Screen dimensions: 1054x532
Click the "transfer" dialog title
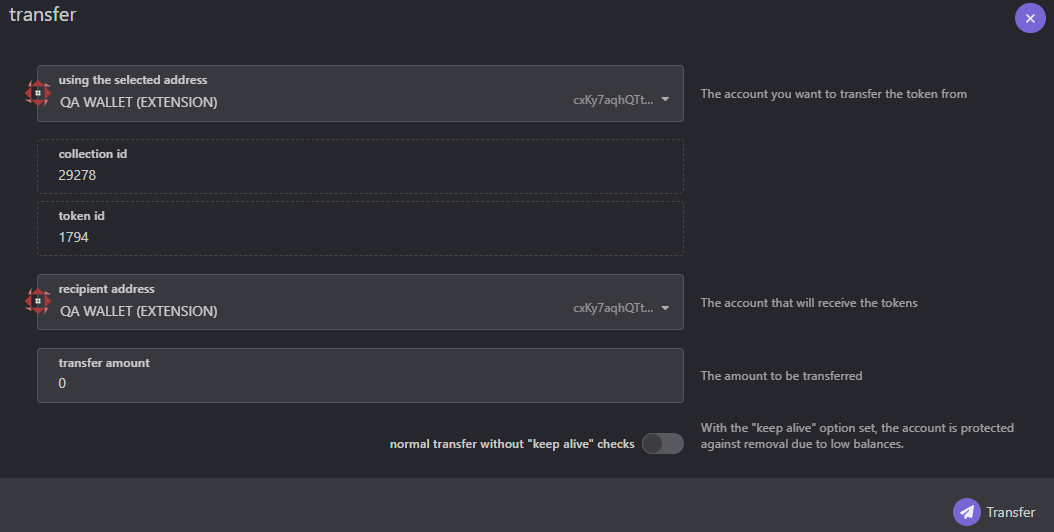tap(42, 14)
